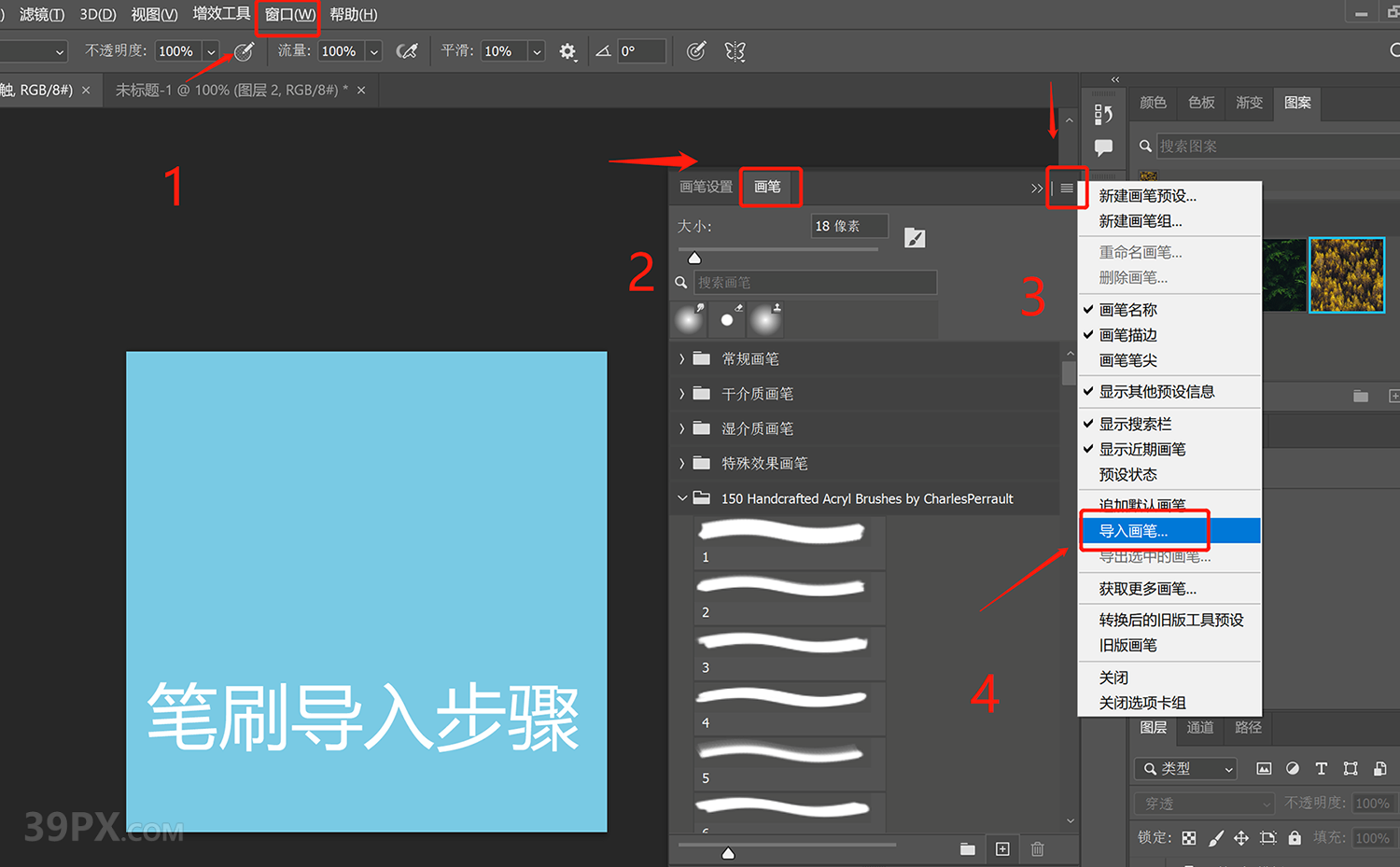Toggle the 画笔名称 checked menu option
Image resolution: width=1400 pixels, height=867 pixels.
pyautogui.click(x=1127, y=310)
